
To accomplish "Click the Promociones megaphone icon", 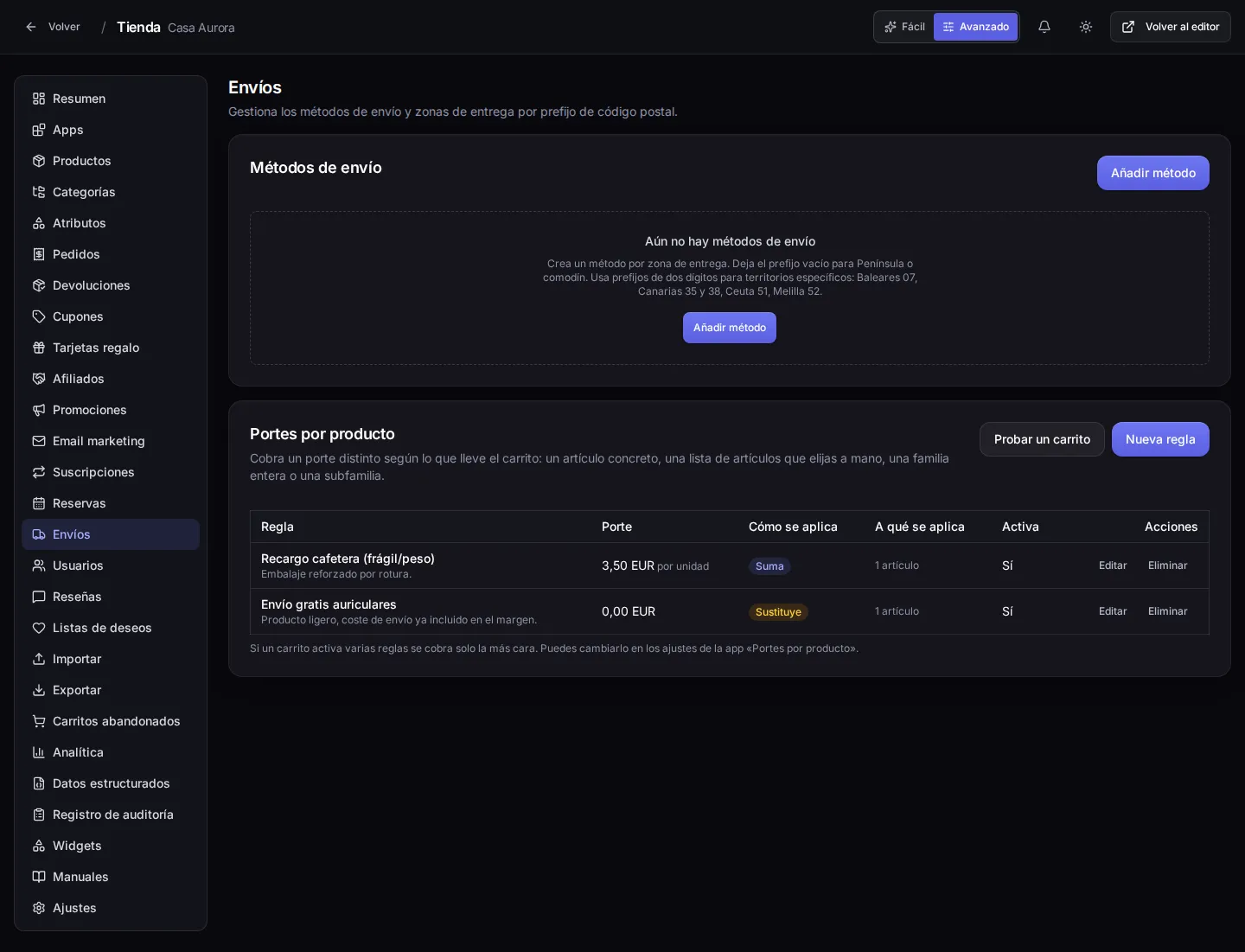I will pyautogui.click(x=39, y=410).
